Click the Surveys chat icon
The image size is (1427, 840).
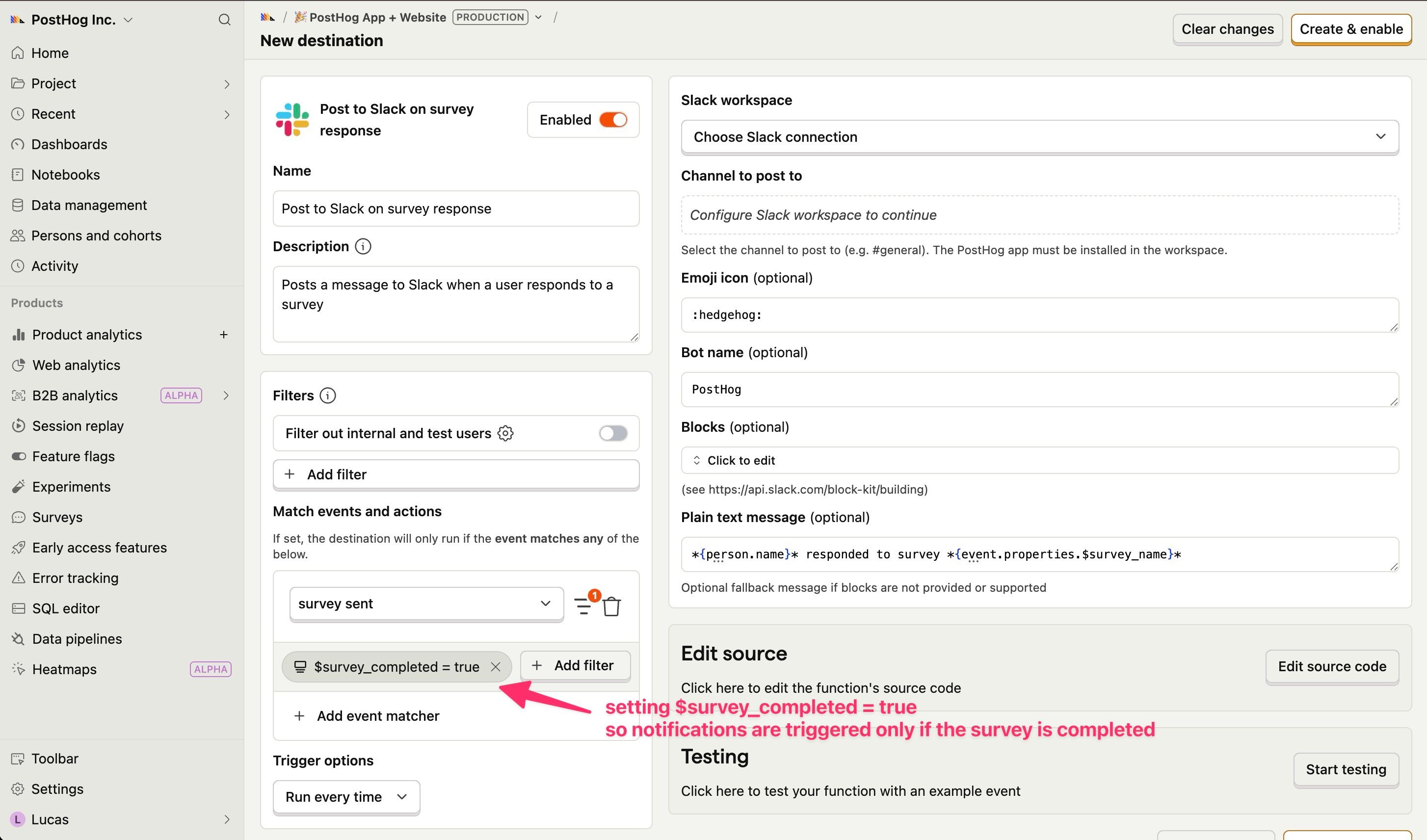[18, 517]
